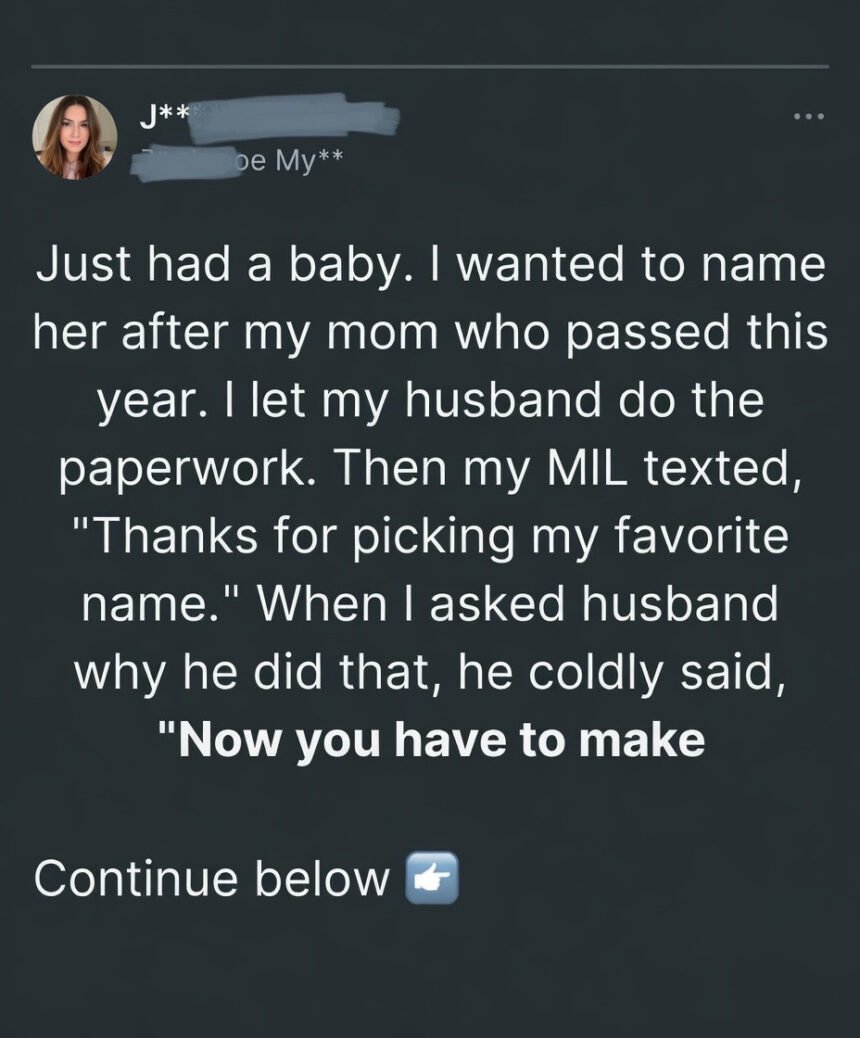Open the three-dot more options menu
The width and height of the screenshot is (860, 1038).
807,117
